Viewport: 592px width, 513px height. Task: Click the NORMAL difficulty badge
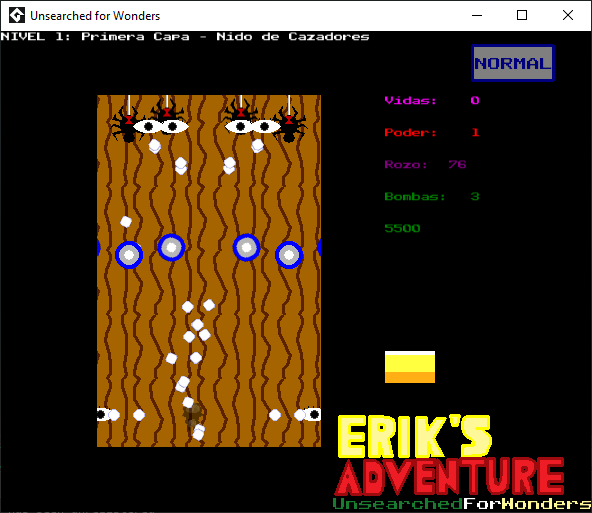point(513,63)
